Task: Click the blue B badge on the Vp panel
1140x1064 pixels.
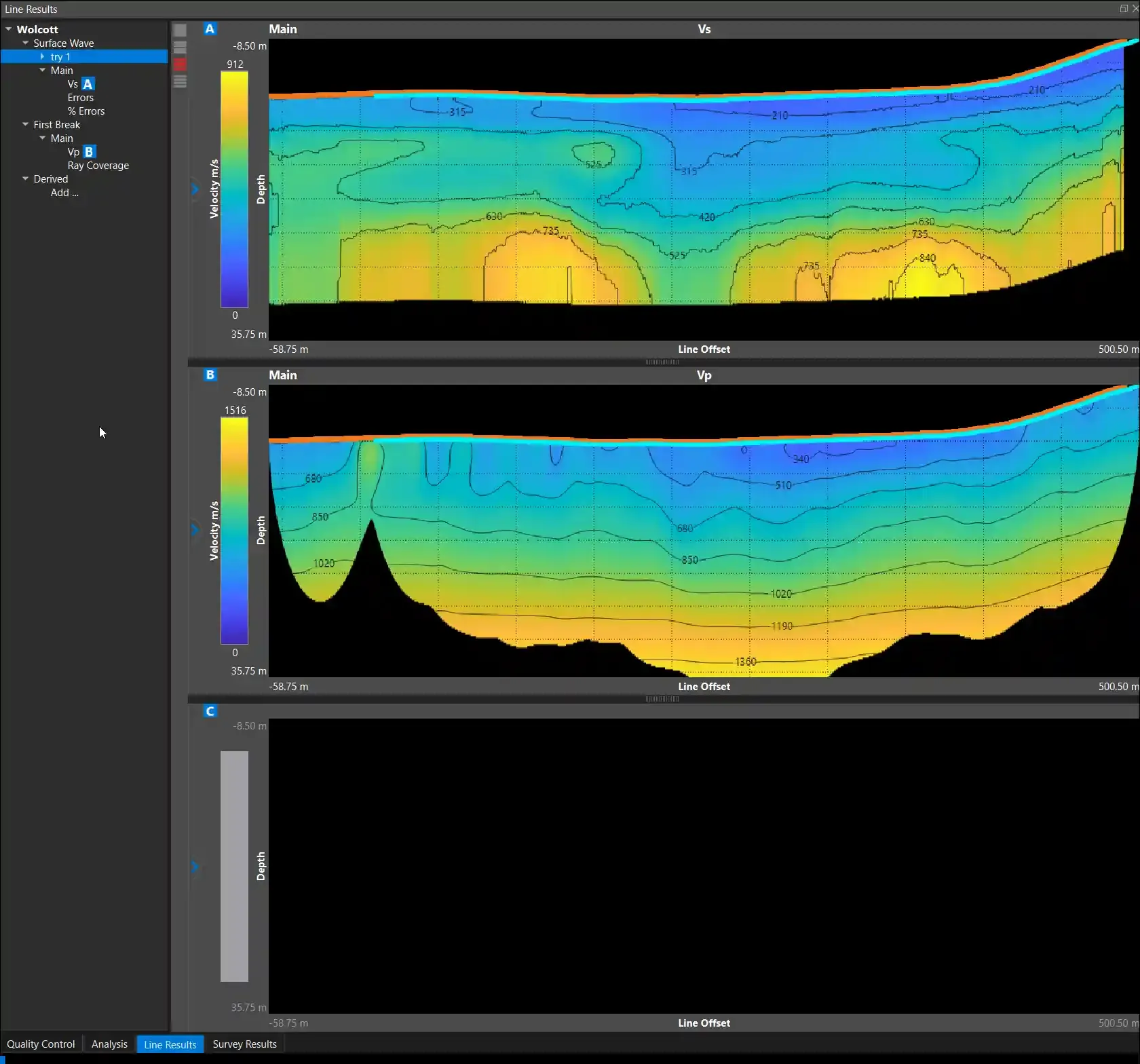Action: point(210,375)
